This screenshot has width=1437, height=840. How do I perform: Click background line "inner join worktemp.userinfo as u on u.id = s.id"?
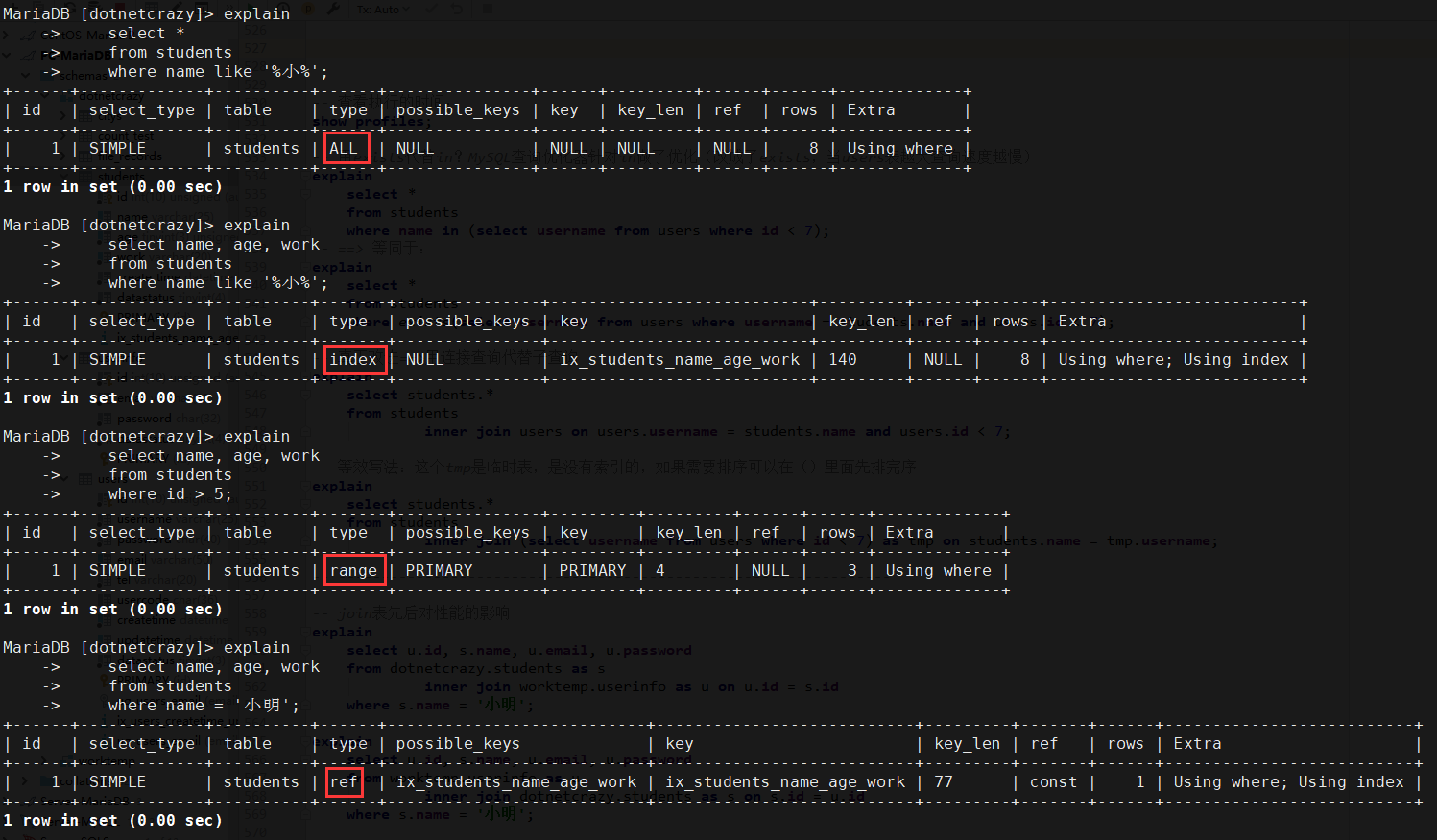[x=632, y=686]
